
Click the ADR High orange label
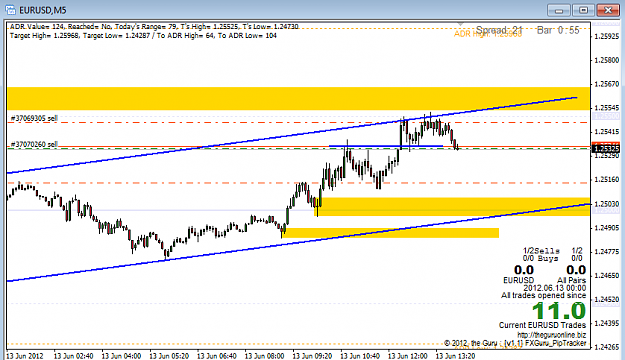pyautogui.click(x=488, y=34)
